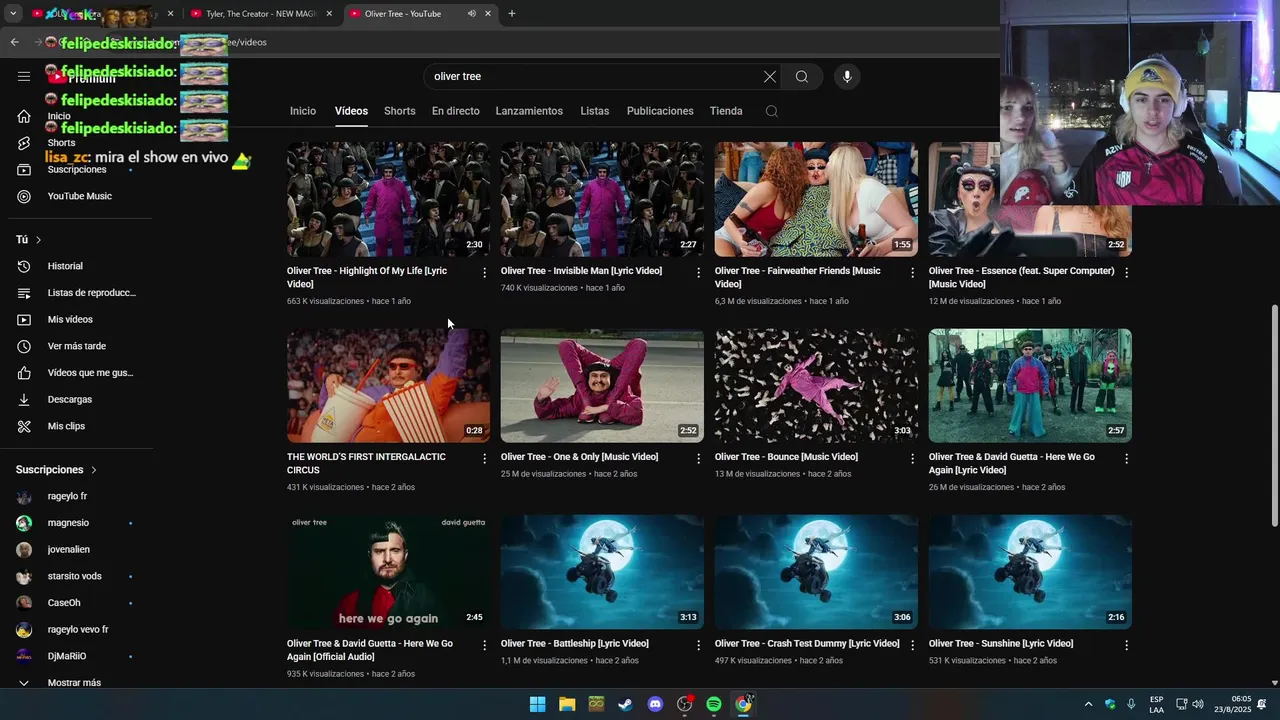Play One & Only music video thumbnail
This screenshot has width=1280, height=720.
click(x=602, y=385)
